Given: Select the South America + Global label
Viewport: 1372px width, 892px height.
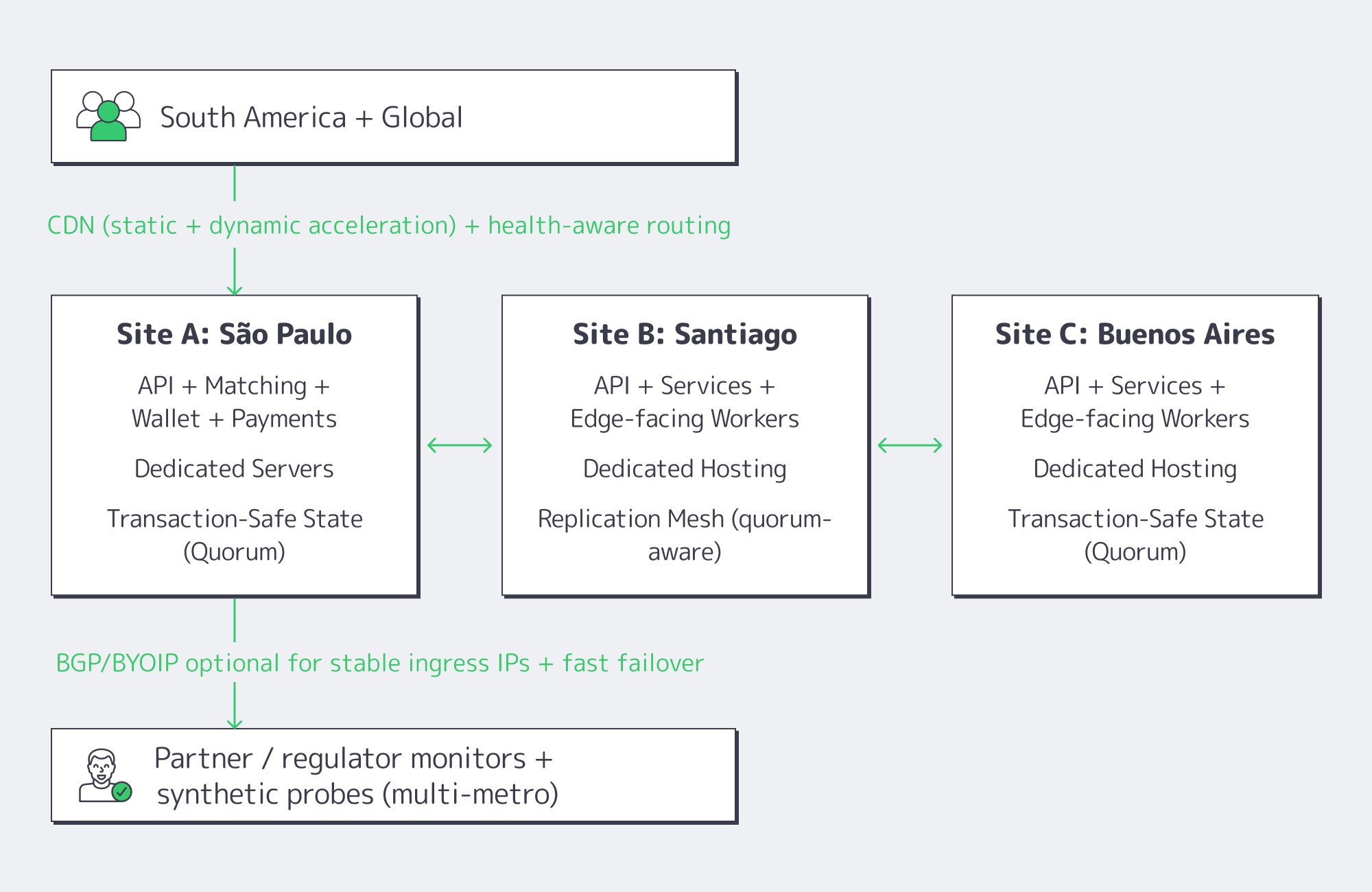Looking at the screenshot, I should tap(311, 117).
